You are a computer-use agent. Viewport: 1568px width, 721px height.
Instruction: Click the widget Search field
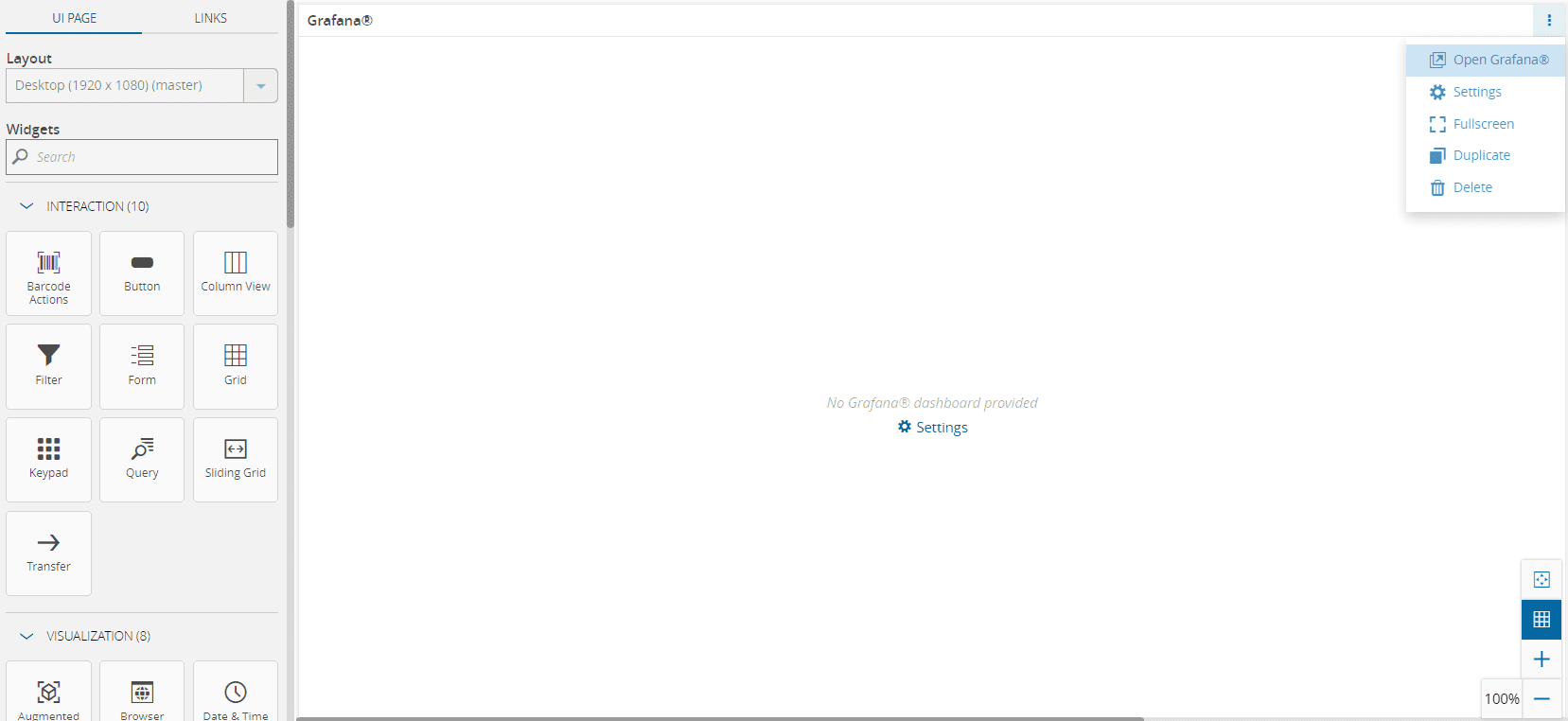pos(142,157)
